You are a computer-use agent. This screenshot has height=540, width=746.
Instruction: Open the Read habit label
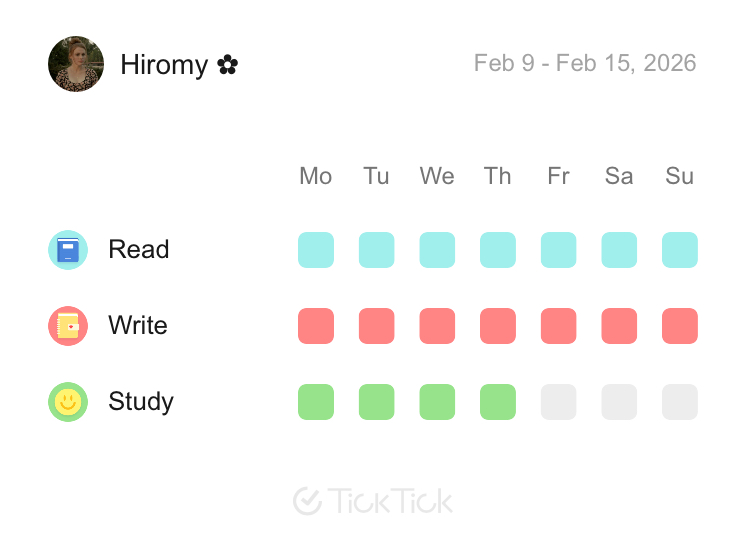(x=139, y=250)
